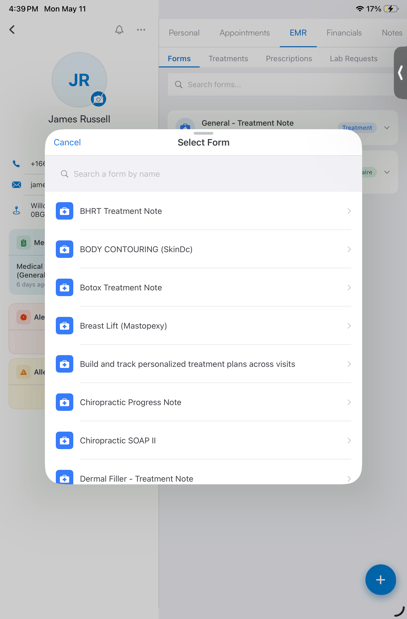Open the side panel collapse handle
Image resolution: width=407 pixels, height=619 pixels.
(x=400, y=73)
